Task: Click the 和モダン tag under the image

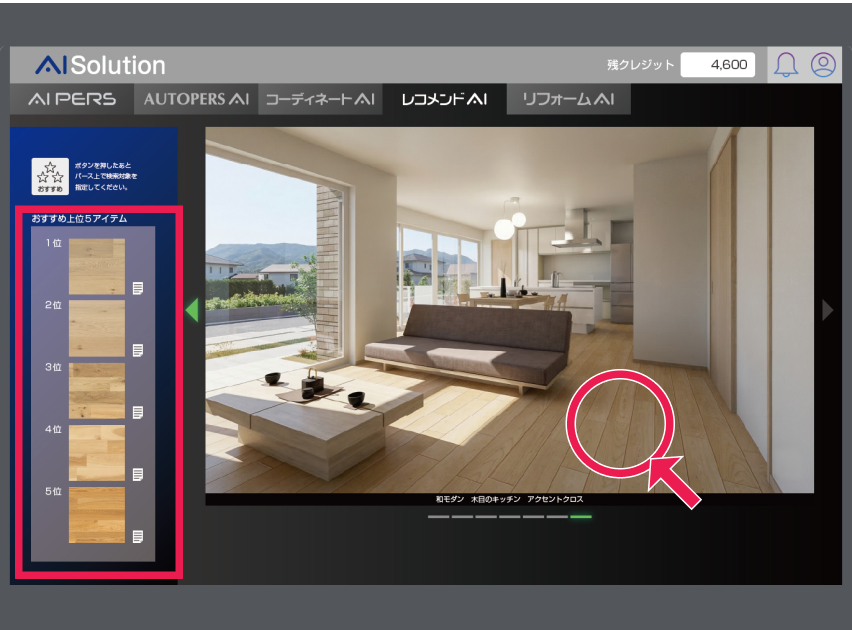Action: [450, 499]
